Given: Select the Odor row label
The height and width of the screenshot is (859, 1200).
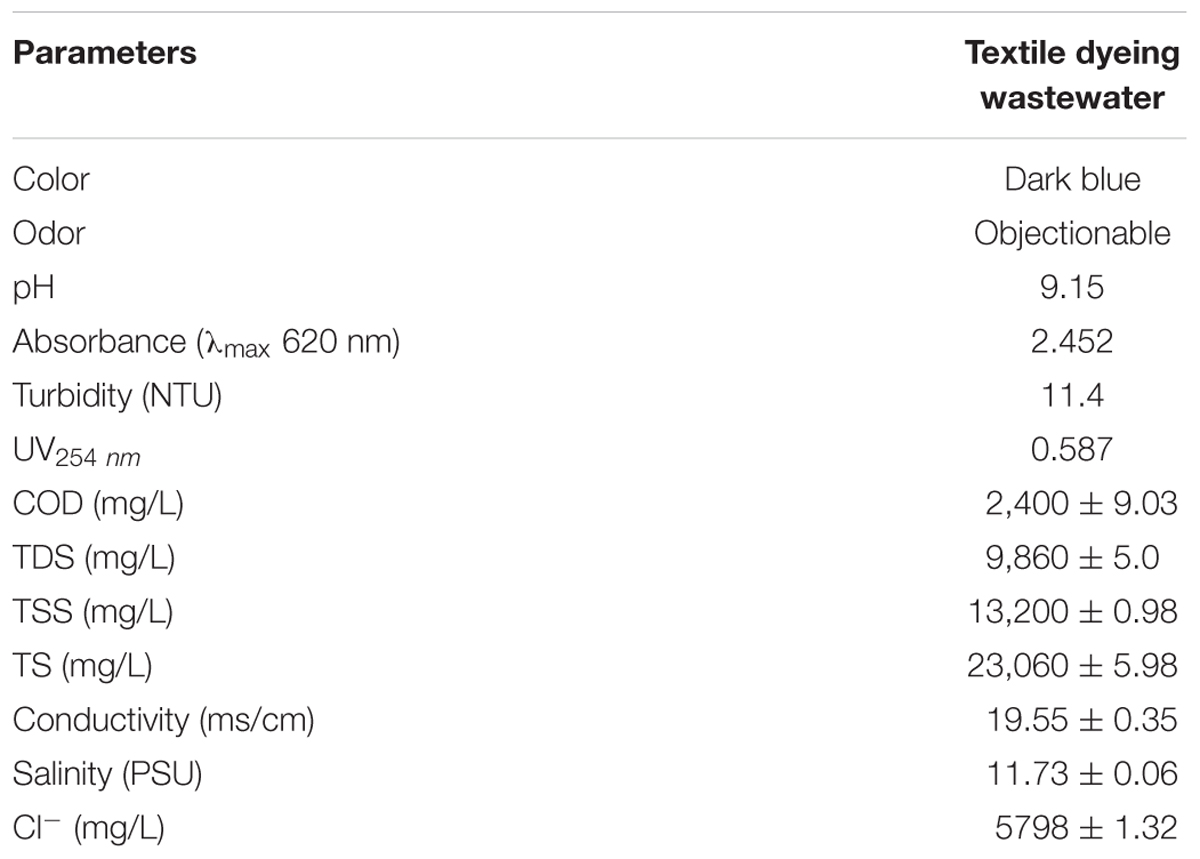Looking at the screenshot, I should point(48,234).
